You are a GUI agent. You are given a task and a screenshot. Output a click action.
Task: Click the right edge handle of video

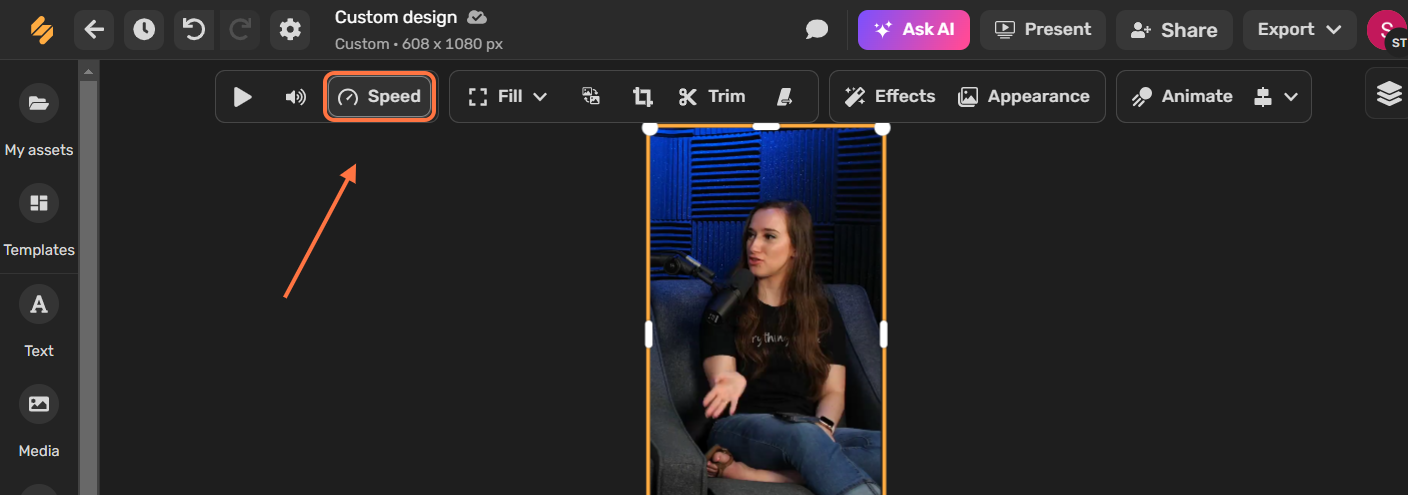tap(883, 334)
